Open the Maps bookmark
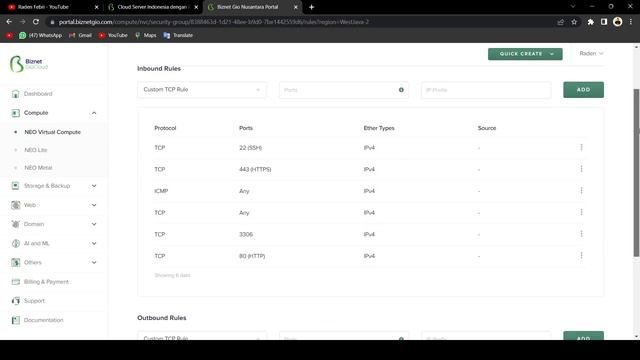Viewport: 640px width, 360px height. [x=146, y=36]
